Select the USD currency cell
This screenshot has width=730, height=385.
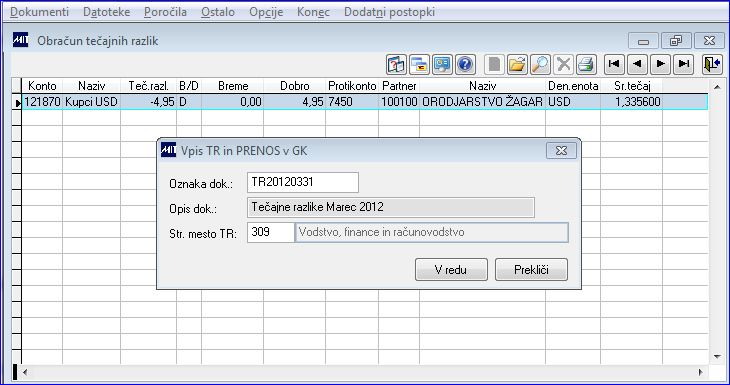(573, 102)
